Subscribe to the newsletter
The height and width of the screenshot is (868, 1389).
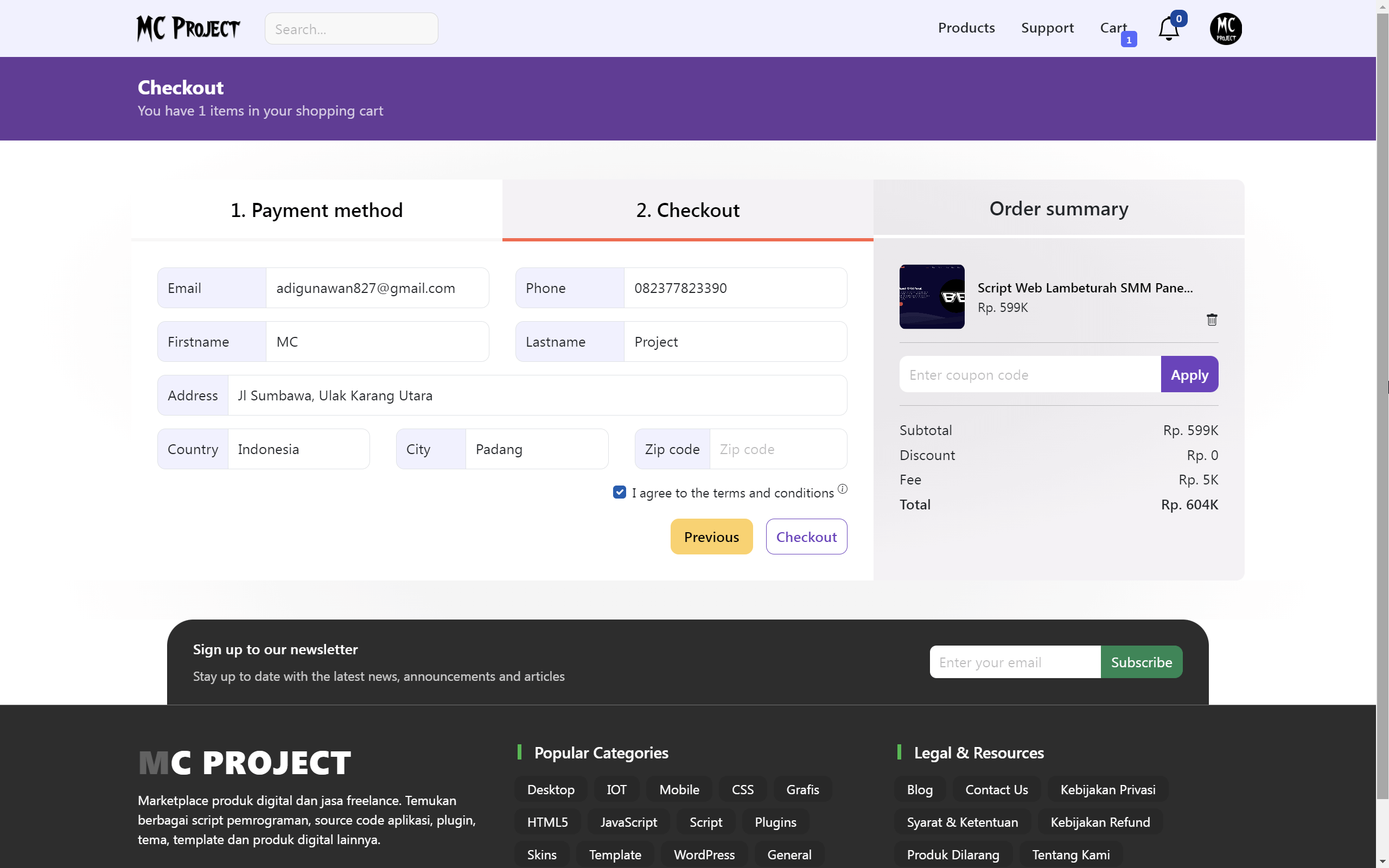pos(1142,662)
